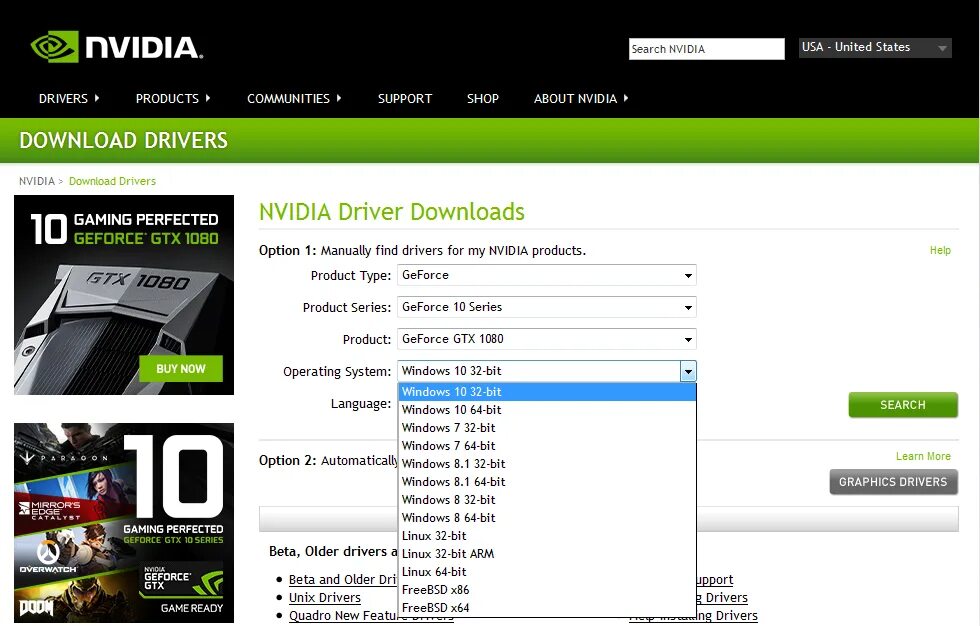Go to the SUPPORT page
The height and width of the screenshot is (626, 980).
pyautogui.click(x=405, y=99)
